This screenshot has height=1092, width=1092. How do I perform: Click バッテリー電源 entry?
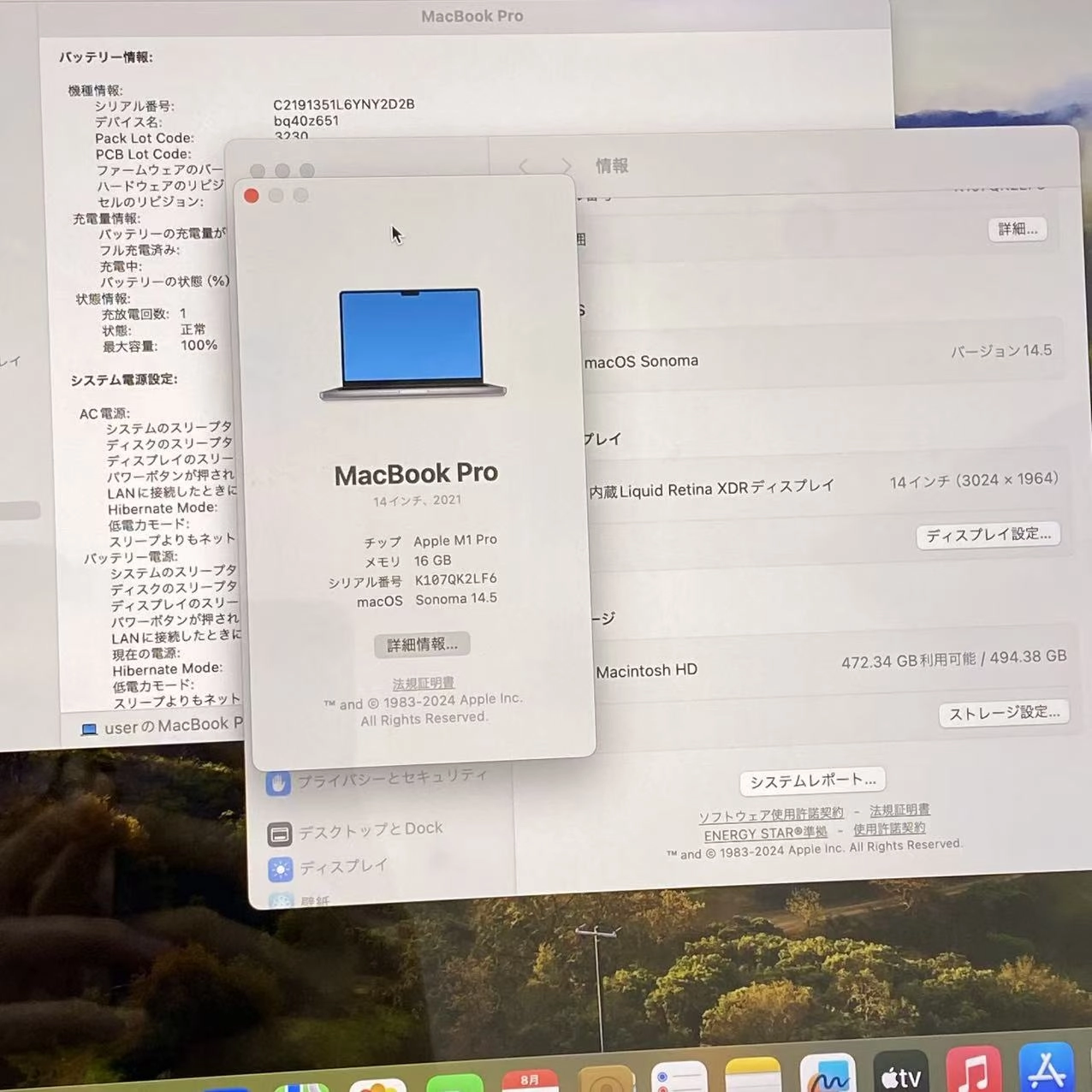[131, 557]
